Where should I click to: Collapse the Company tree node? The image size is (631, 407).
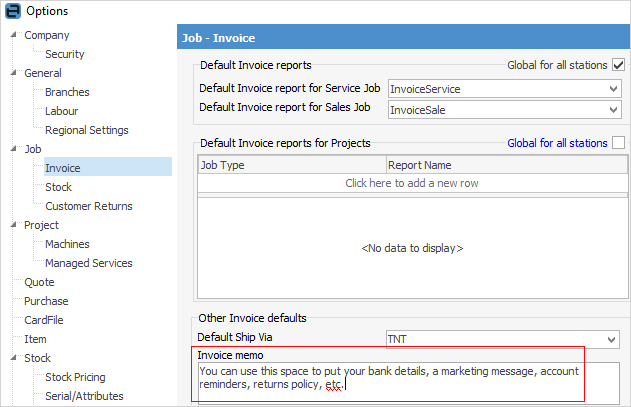[13, 36]
